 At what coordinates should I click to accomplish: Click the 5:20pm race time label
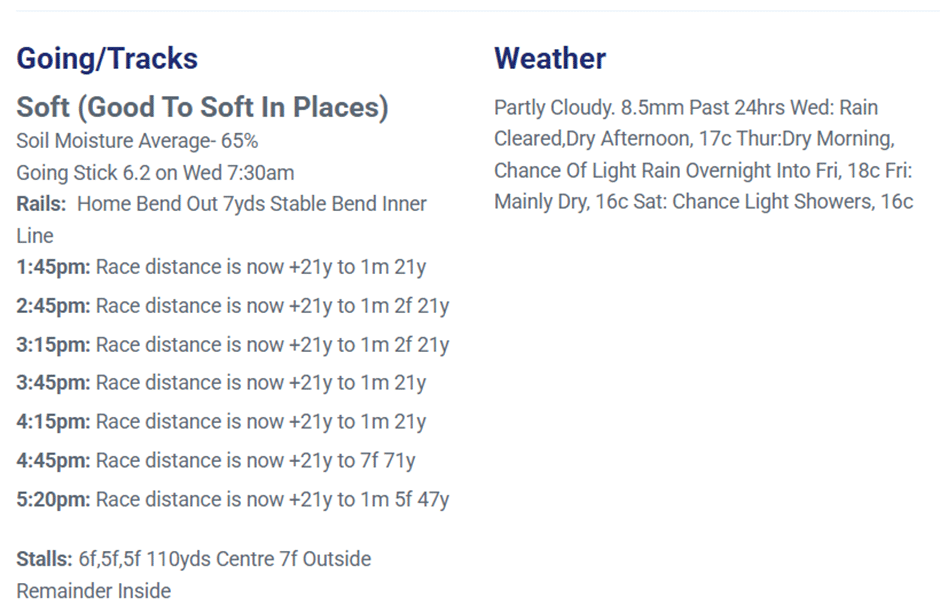click(53, 499)
